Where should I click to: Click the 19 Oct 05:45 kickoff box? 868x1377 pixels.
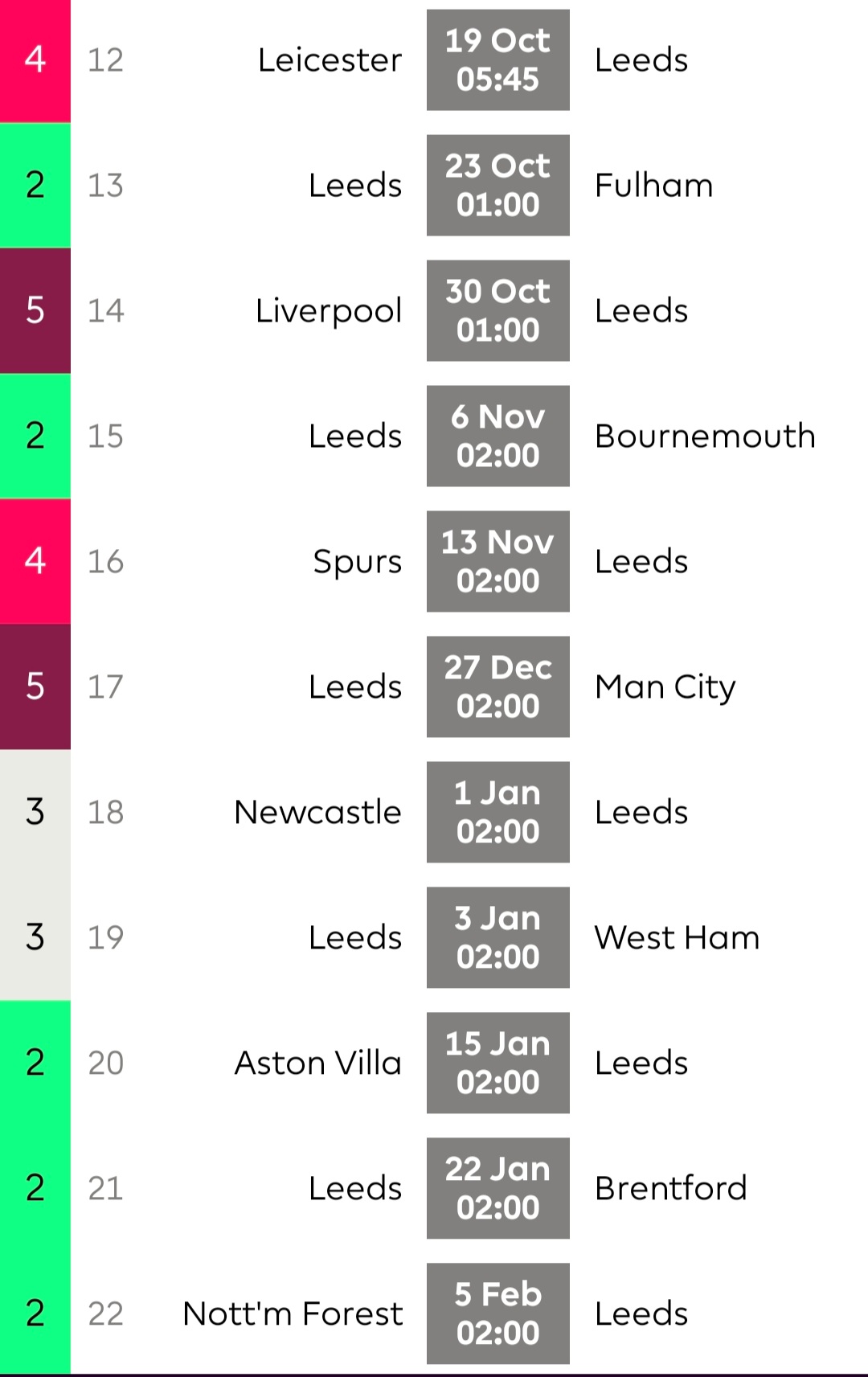tap(497, 60)
